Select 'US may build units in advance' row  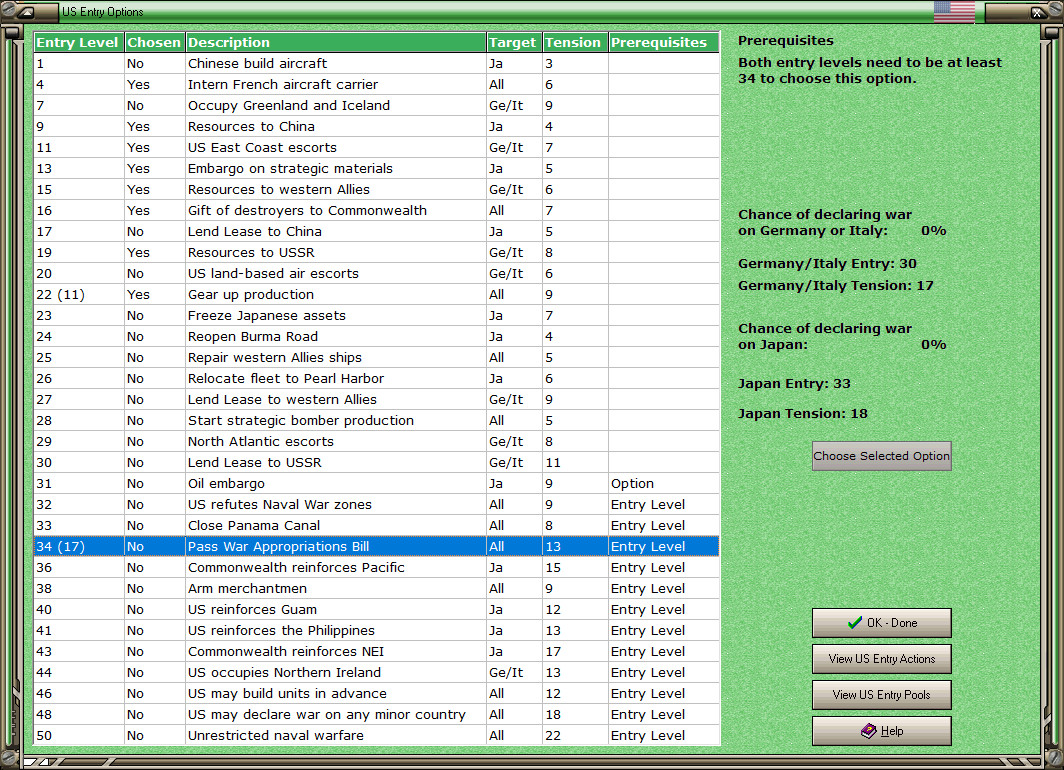(377, 694)
